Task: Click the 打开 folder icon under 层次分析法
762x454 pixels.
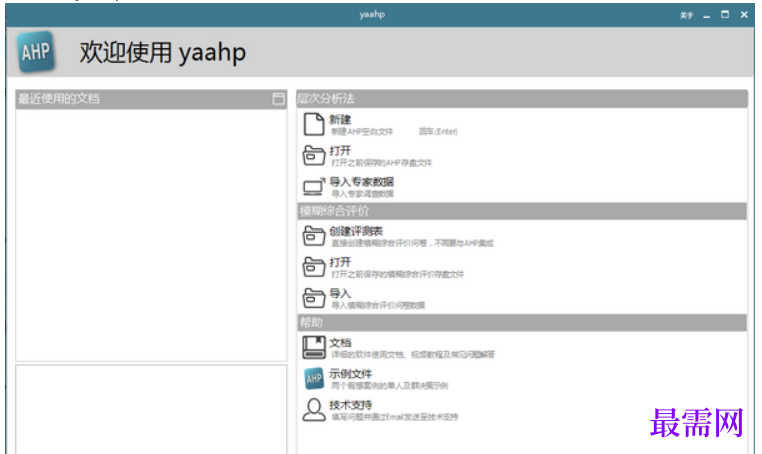Action: click(x=313, y=156)
